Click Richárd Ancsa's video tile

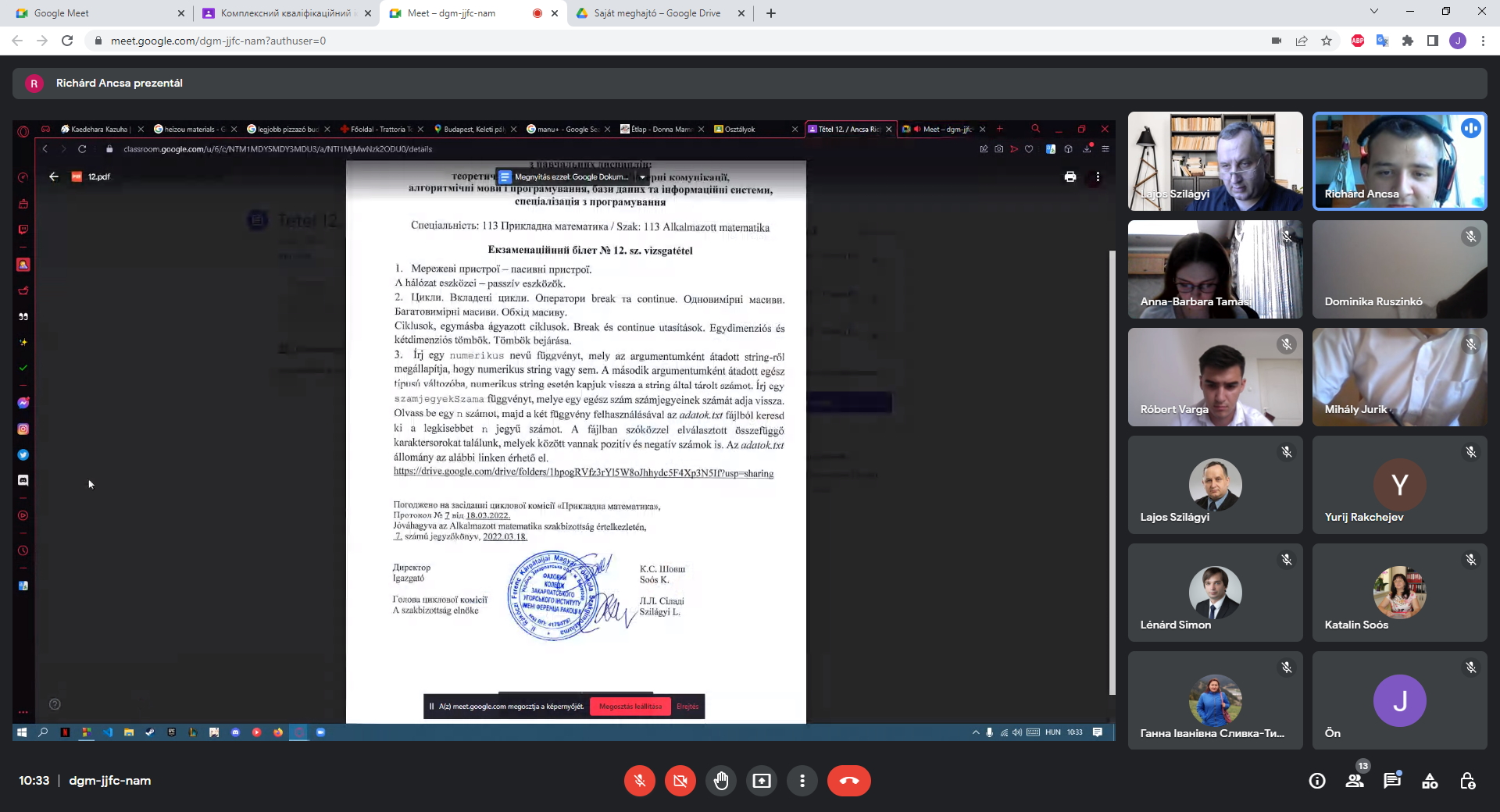point(1399,161)
